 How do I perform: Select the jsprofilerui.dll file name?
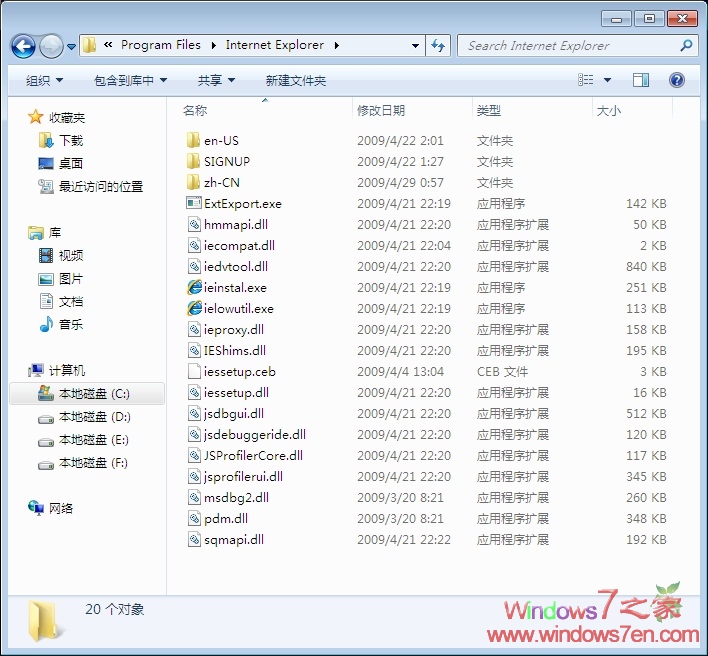[x=243, y=476]
